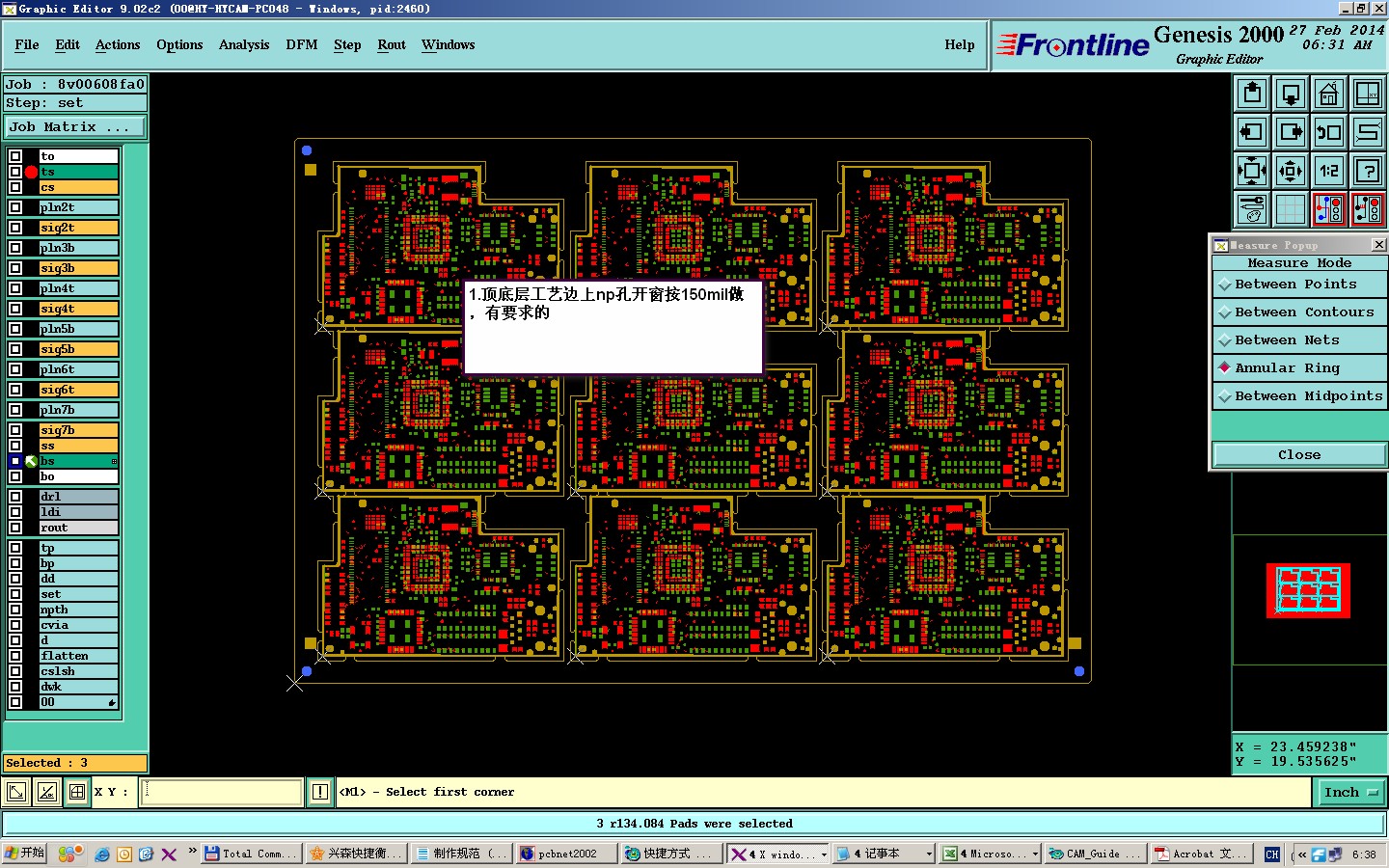Screen dimensions: 1389x868
Task: Toggle visibility checkbox for layer sig3b
Action: [x=15, y=268]
